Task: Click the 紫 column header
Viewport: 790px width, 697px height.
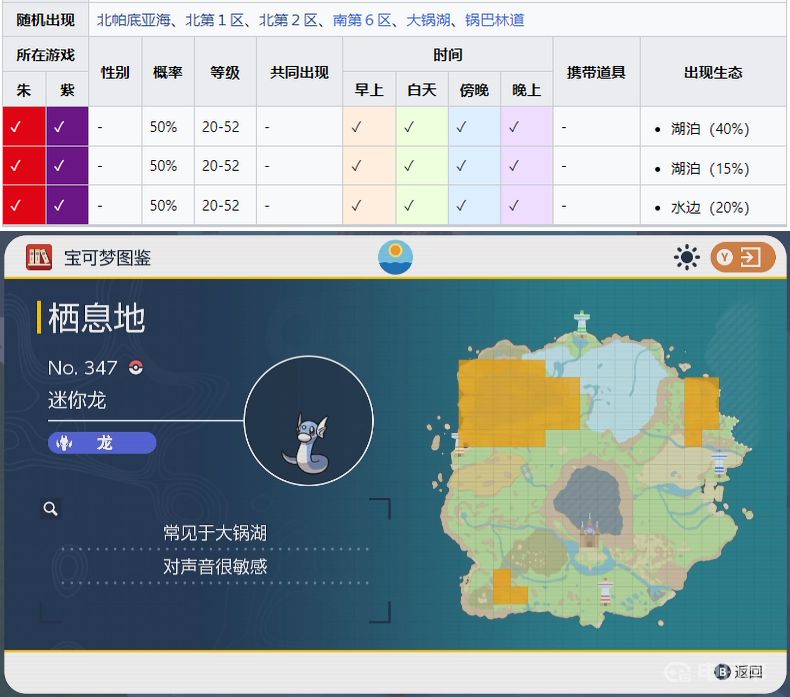Action: [67, 90]
